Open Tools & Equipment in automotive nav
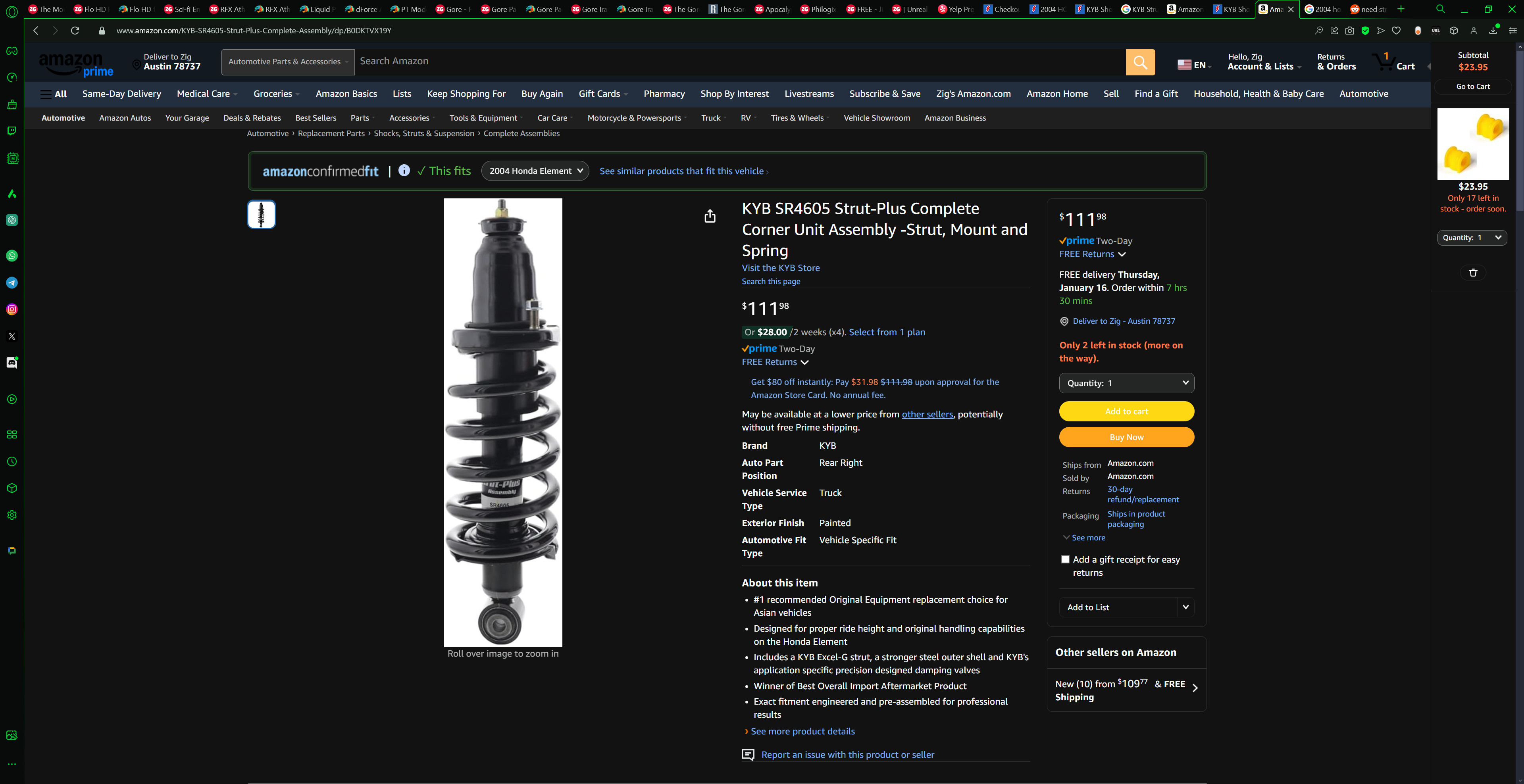This screenshot has height=784, width=1524. coord(486,118)
